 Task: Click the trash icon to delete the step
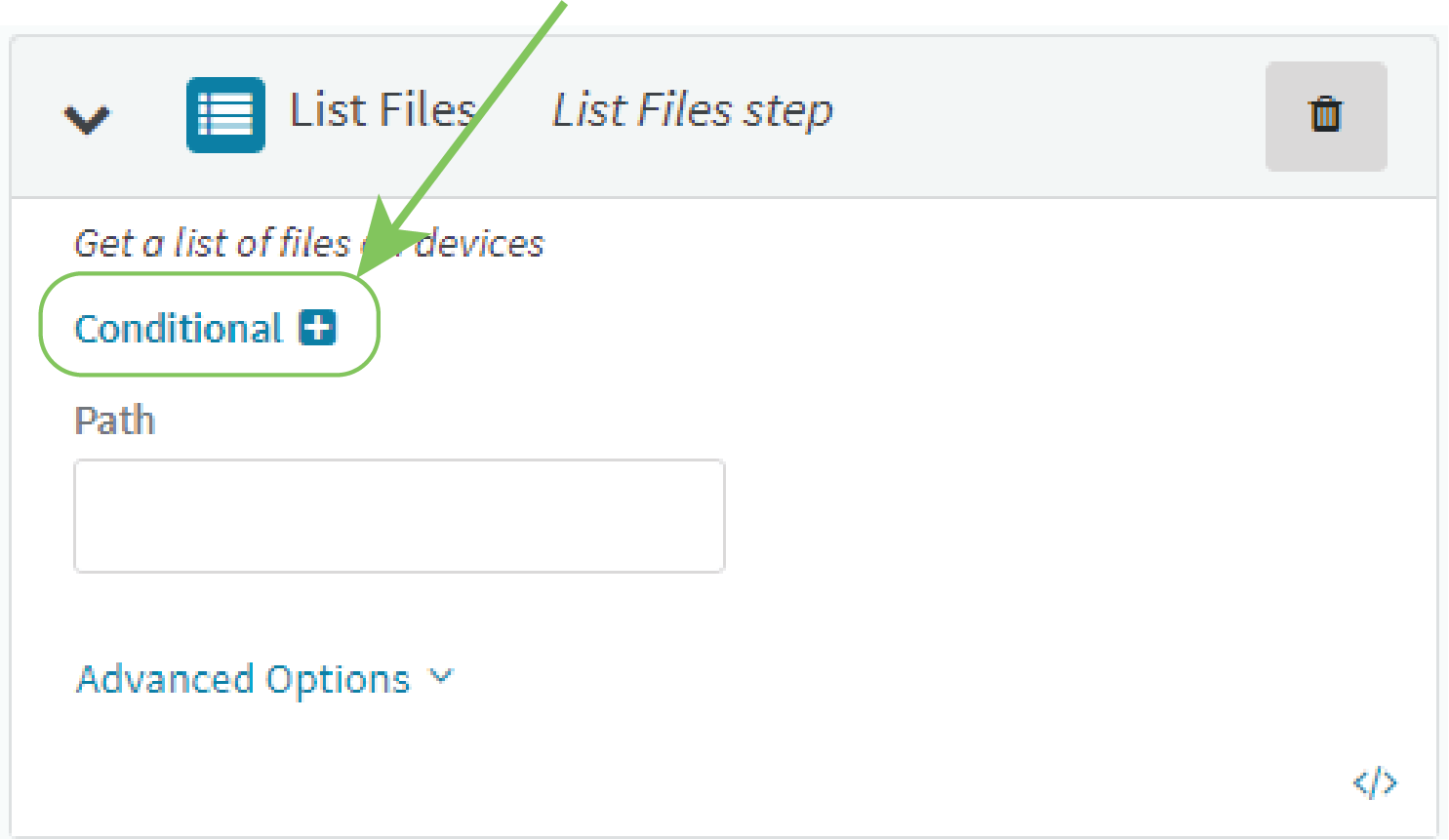(x=1325, y=115)
